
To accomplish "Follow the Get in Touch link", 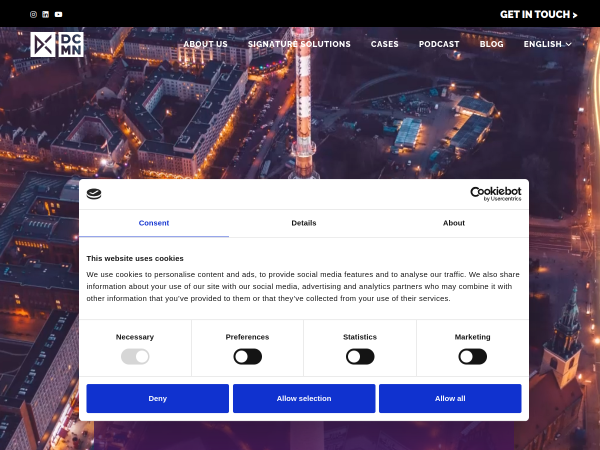I will tap(538, 15).
